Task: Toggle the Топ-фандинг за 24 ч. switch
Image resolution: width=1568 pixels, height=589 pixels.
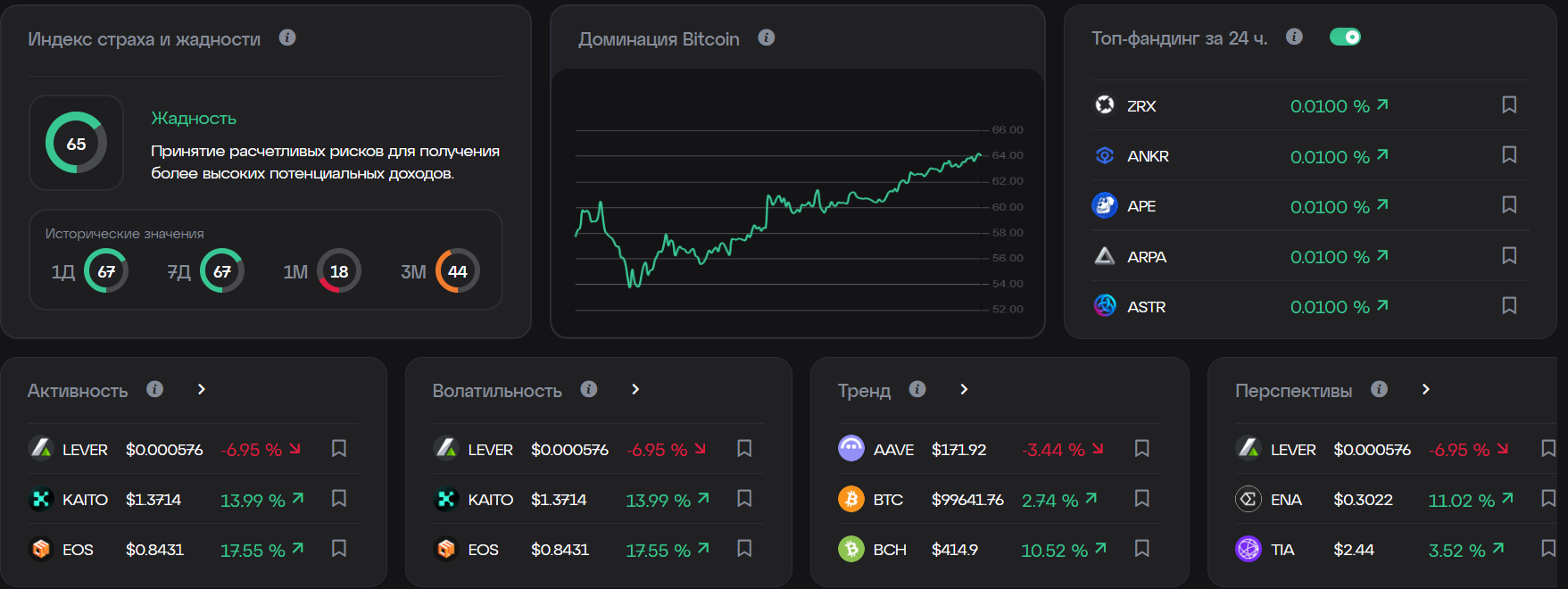Action: 1345,37
